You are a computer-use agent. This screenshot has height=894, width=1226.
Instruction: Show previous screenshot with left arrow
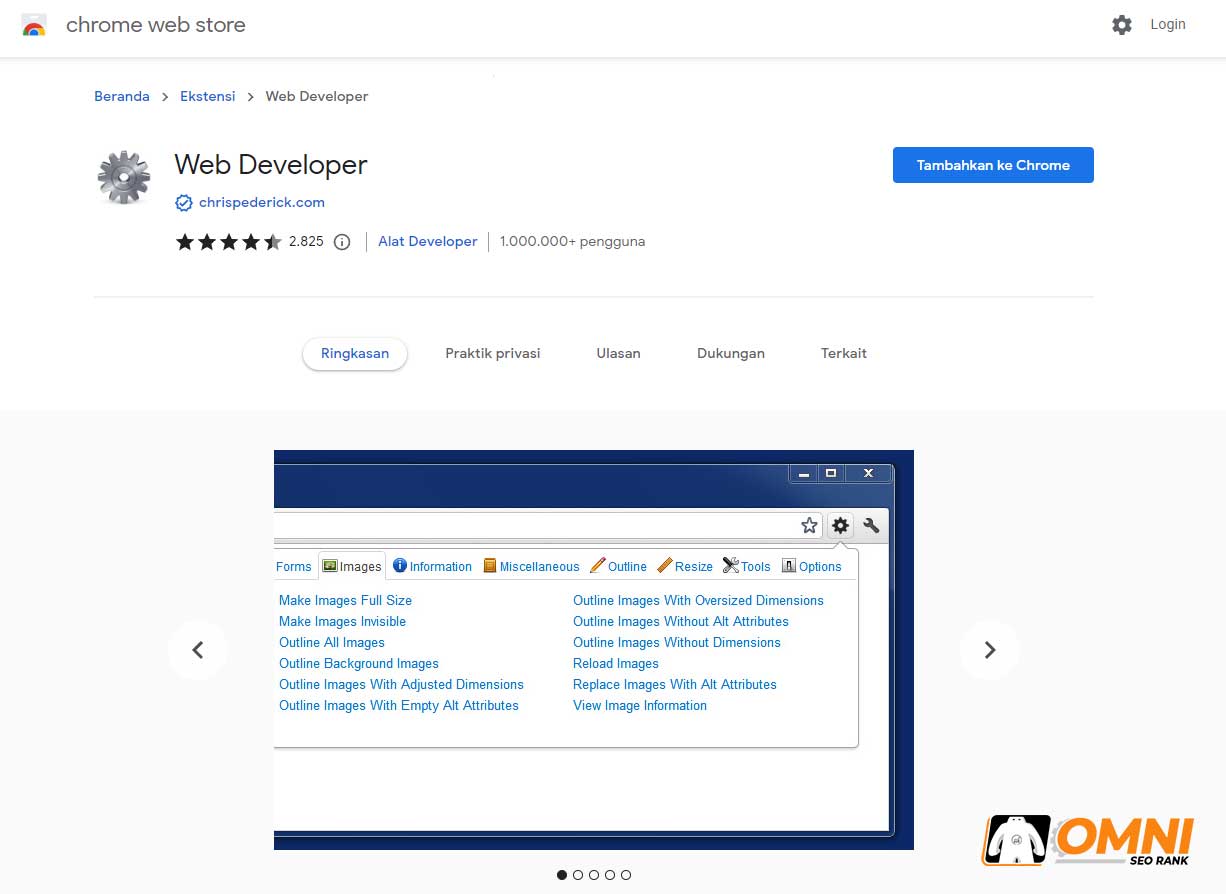coord(198,650)
